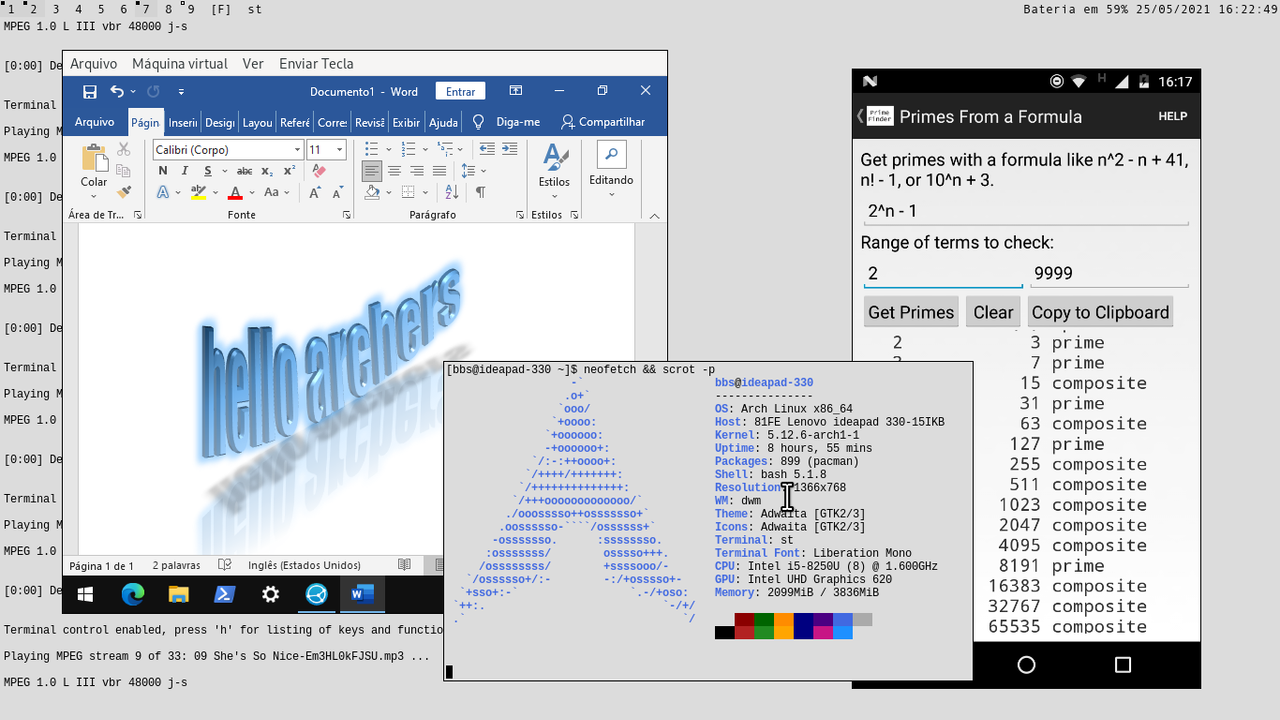Launch Microsoft Edge from VM taskbar
The width and height of the screenshot is (1280, 720).
[x=132, y=595]
